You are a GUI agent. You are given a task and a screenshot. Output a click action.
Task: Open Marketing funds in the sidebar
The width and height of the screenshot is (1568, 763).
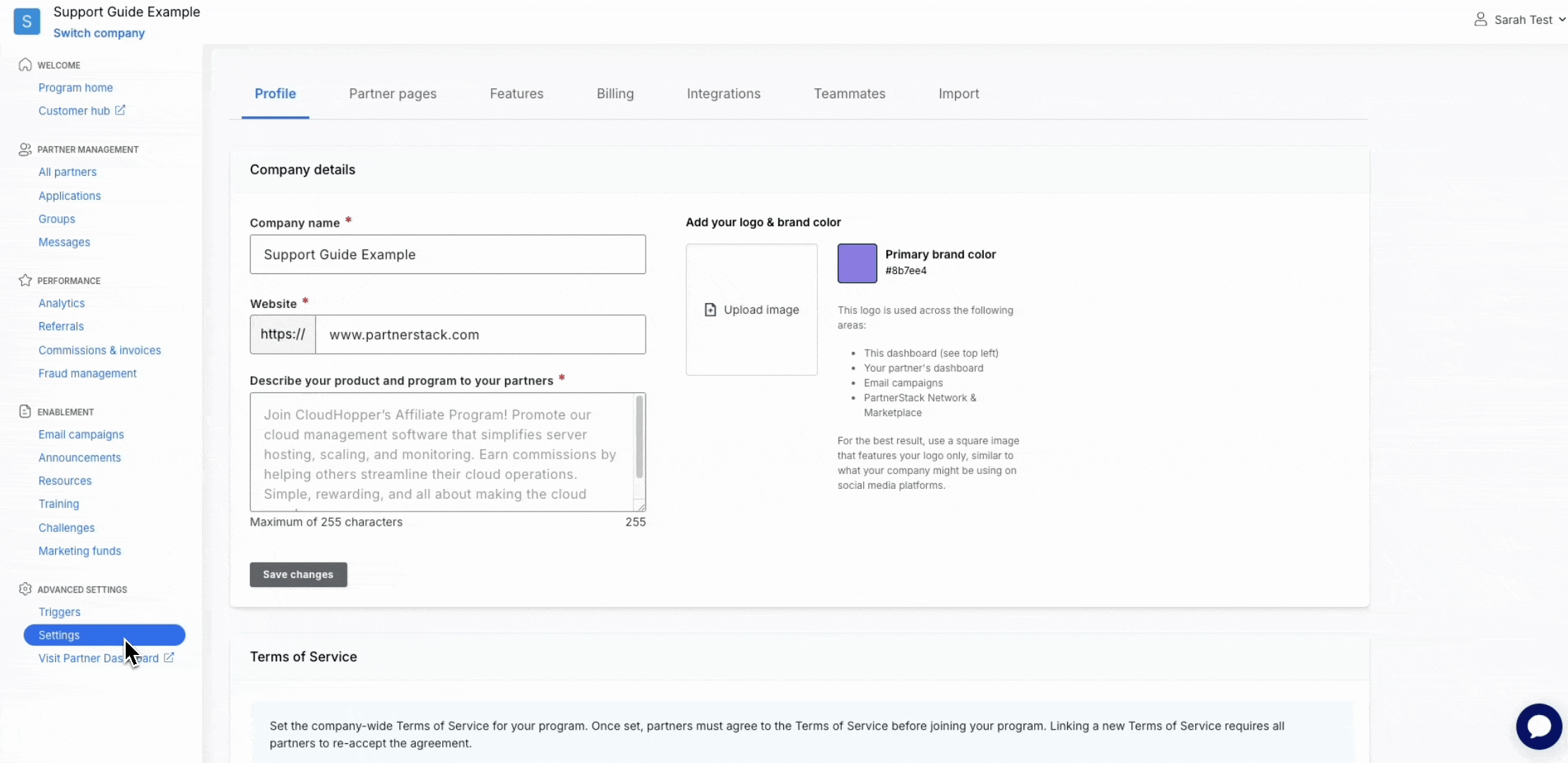tap(80, 551)
